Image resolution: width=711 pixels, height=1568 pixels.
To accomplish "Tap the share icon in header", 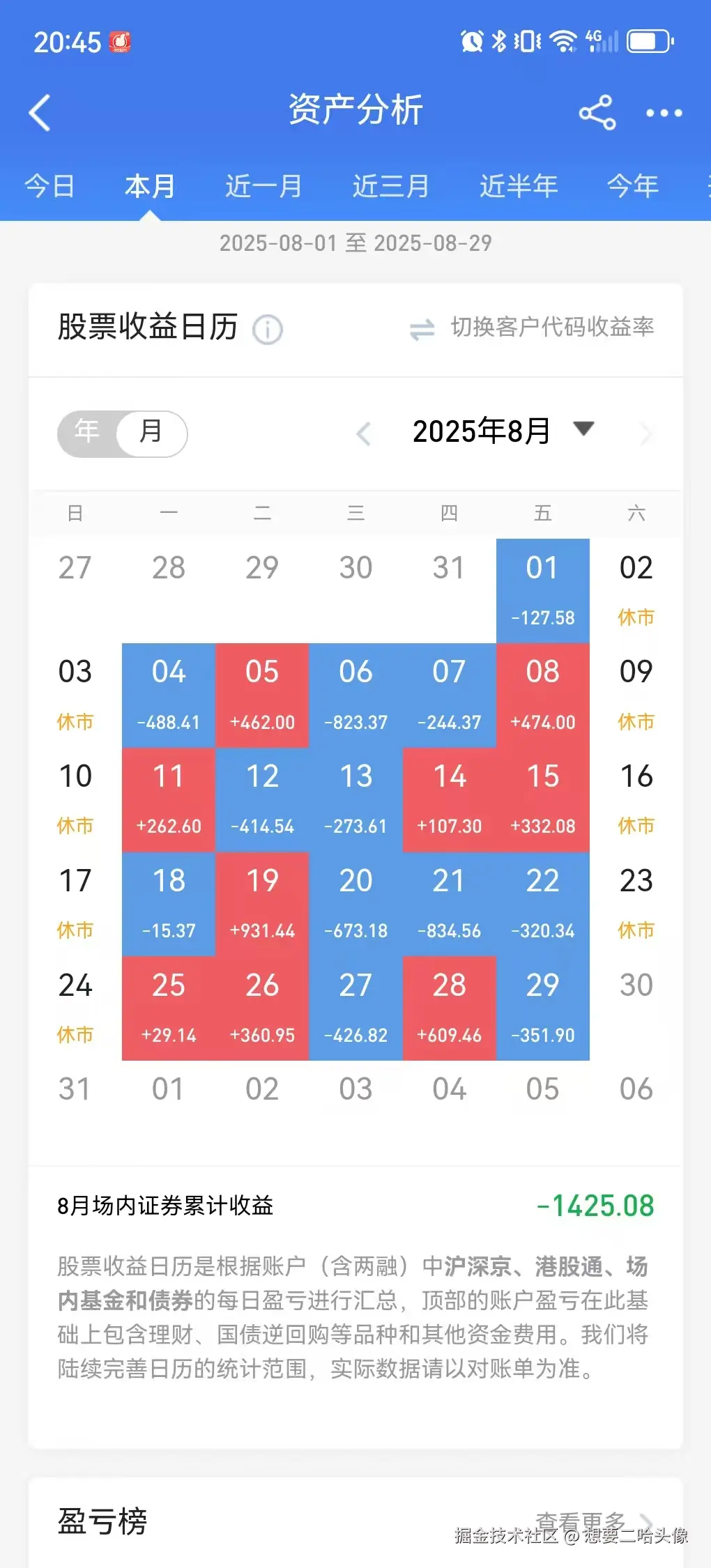I will coord(597,112).
